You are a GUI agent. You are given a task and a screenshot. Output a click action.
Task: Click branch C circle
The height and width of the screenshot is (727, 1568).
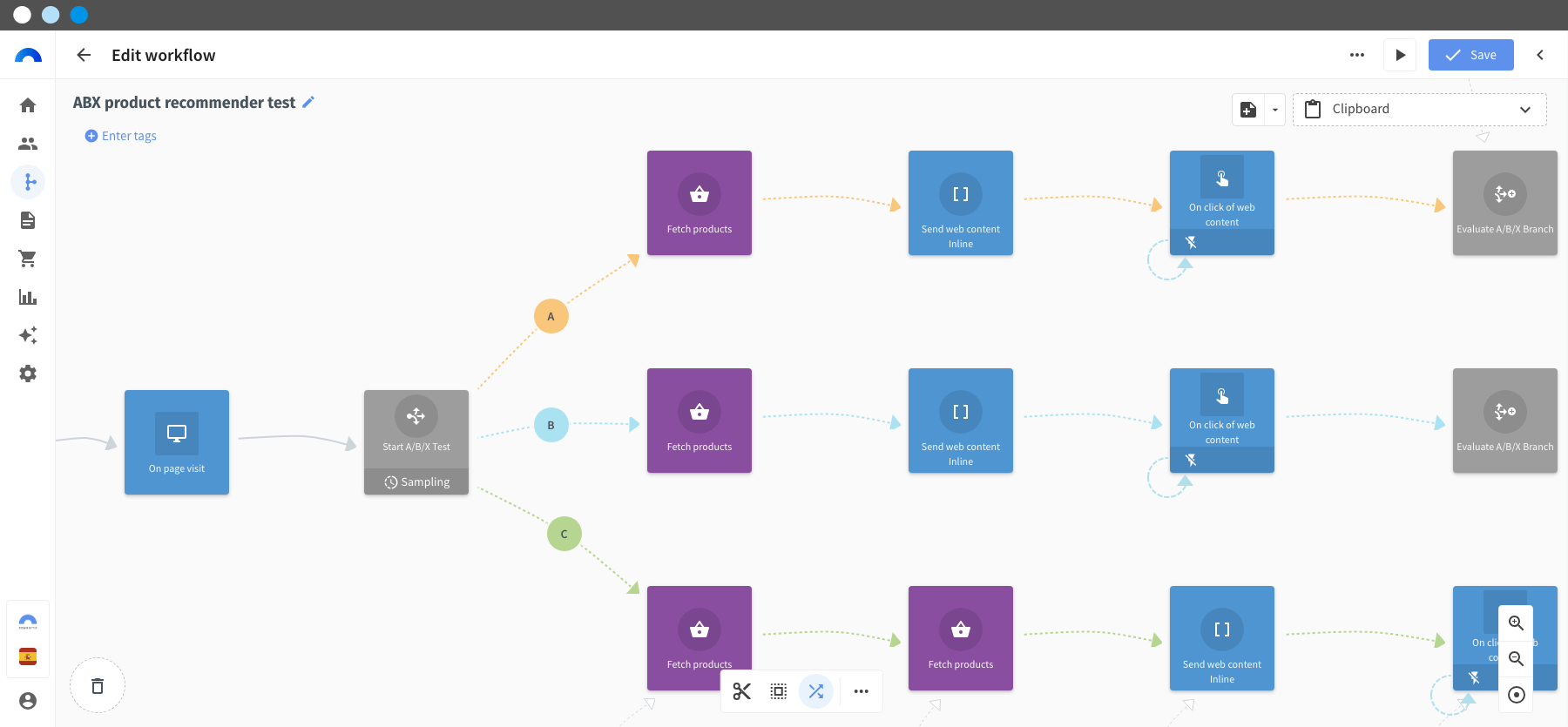point(564,534)
